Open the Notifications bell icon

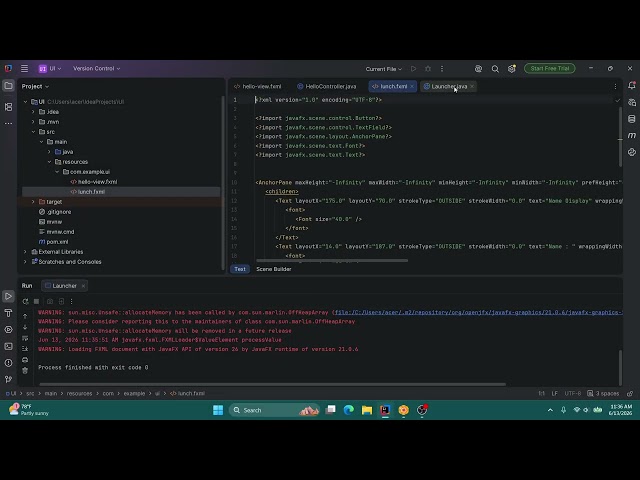[632, 85]
